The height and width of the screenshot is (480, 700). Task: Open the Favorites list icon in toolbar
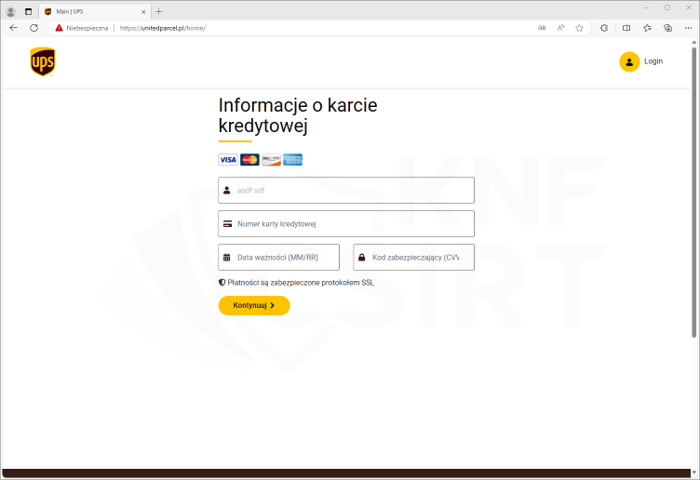pyautogui.click(x=647, y=28)
